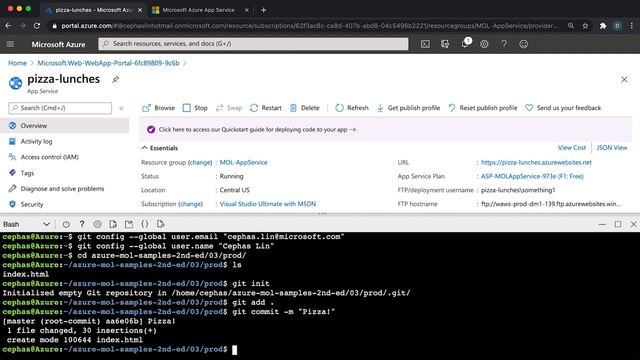
Task: Open Cloud Shell from top bar
Action: point(425,44)
